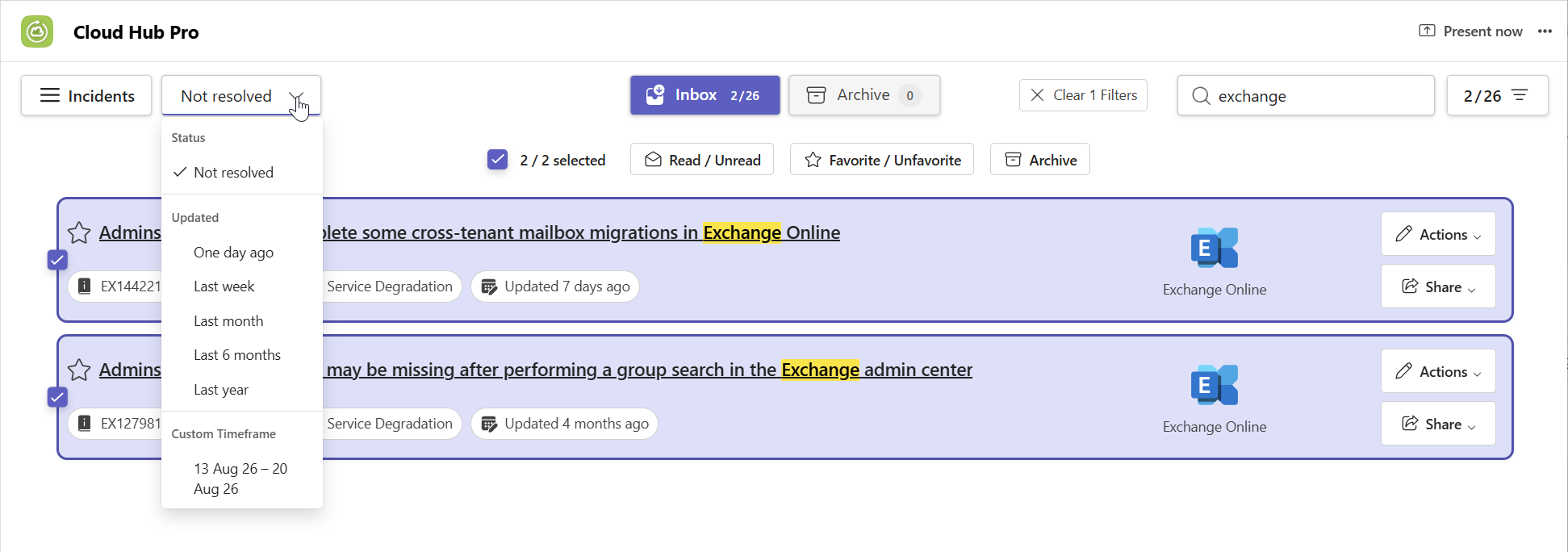The height and width of the screenshot is (552, 1568).
Task: Switch to the Archive 0 tab
Action: (864, 95)
